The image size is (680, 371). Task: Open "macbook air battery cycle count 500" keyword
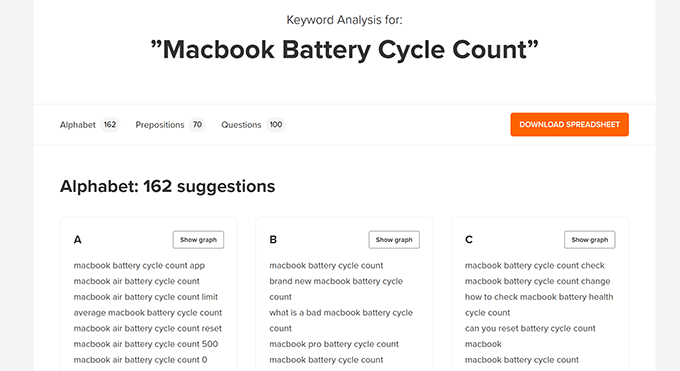point(146,344)
